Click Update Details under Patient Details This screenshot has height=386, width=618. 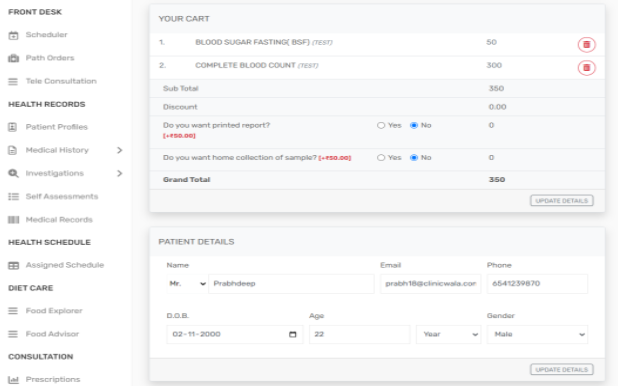click(562, 369)
